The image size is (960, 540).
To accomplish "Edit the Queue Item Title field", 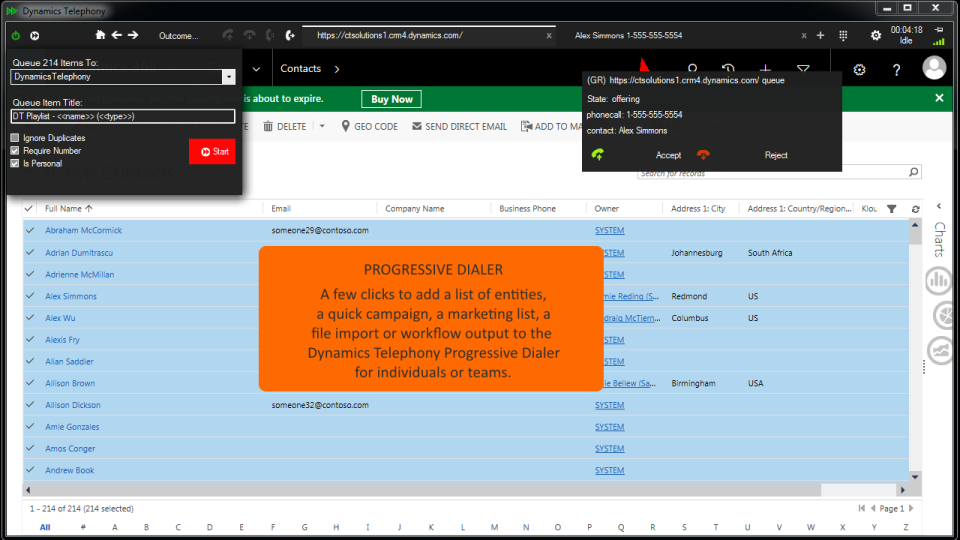I will click(122, 116).
